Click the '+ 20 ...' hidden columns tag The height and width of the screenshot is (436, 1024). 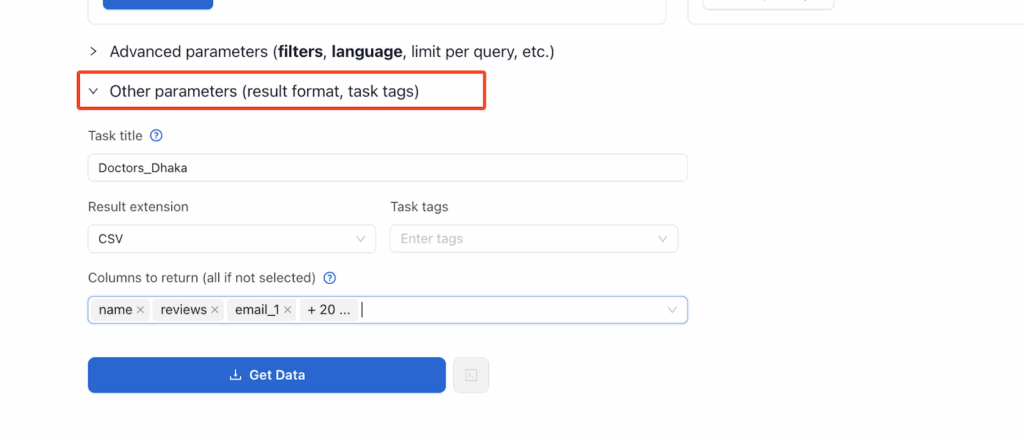pos(328,310)
